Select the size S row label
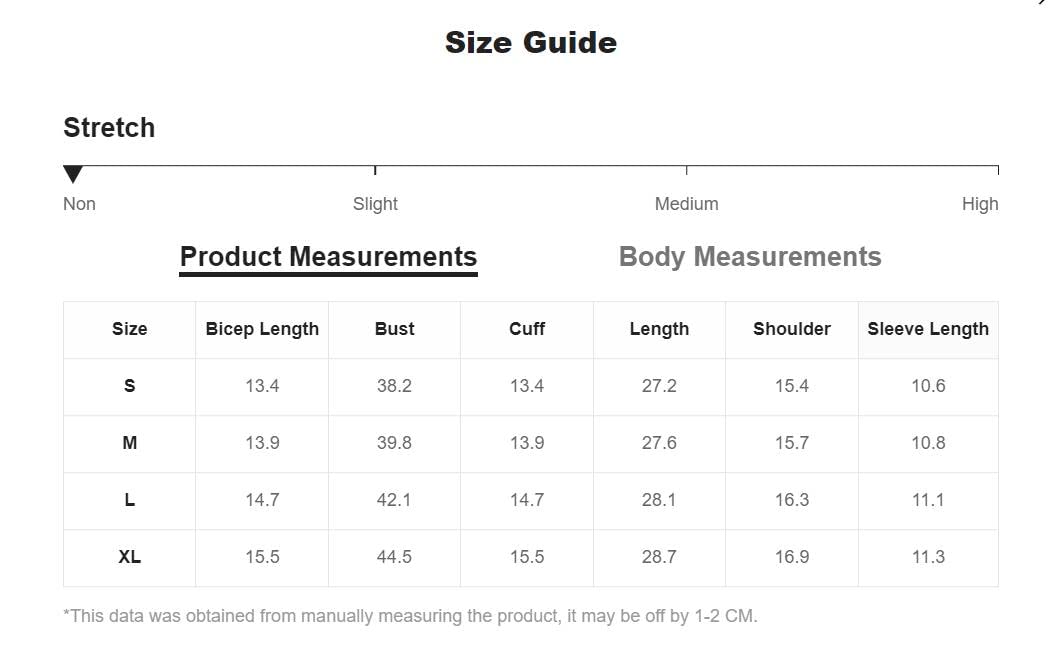The image size is (1048, 652). (130, 386)
